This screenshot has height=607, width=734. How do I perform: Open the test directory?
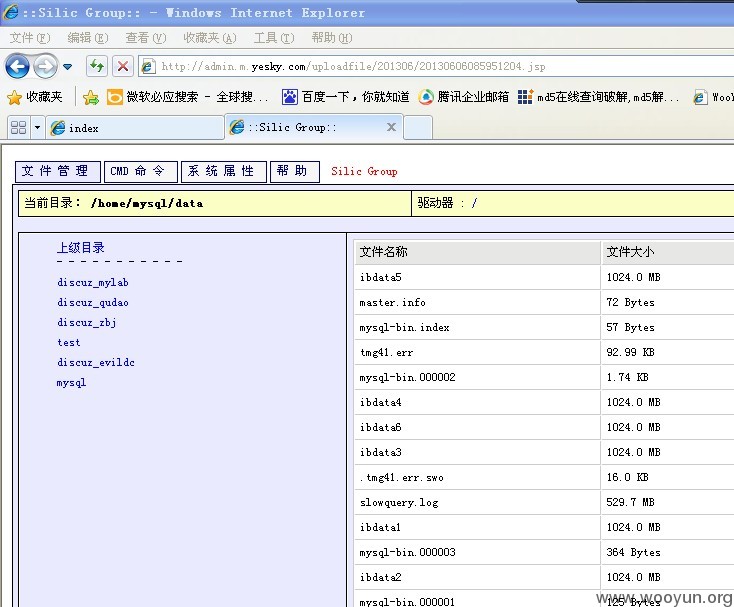click(69, 343)
